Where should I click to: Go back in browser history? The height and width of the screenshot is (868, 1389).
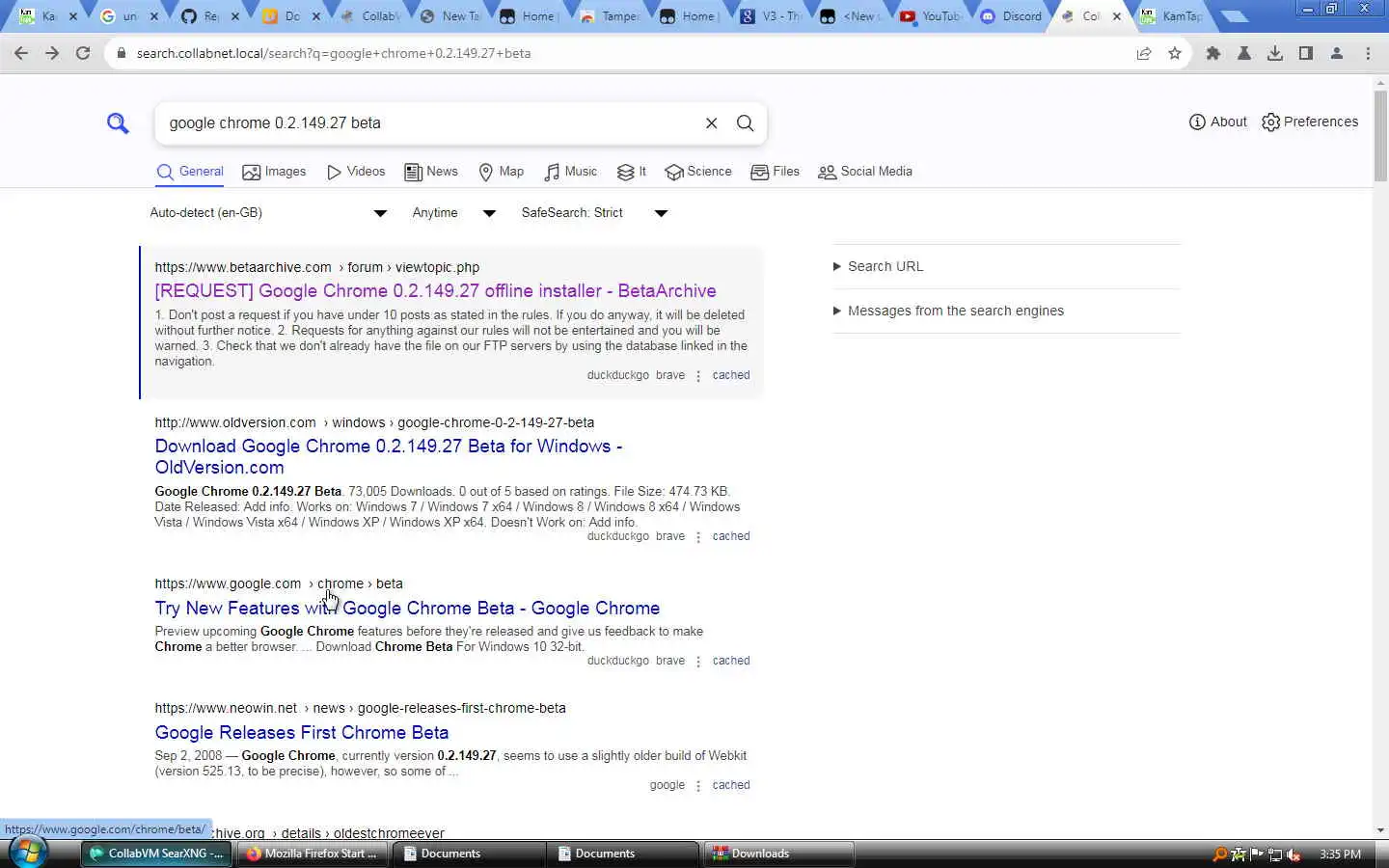21,53
